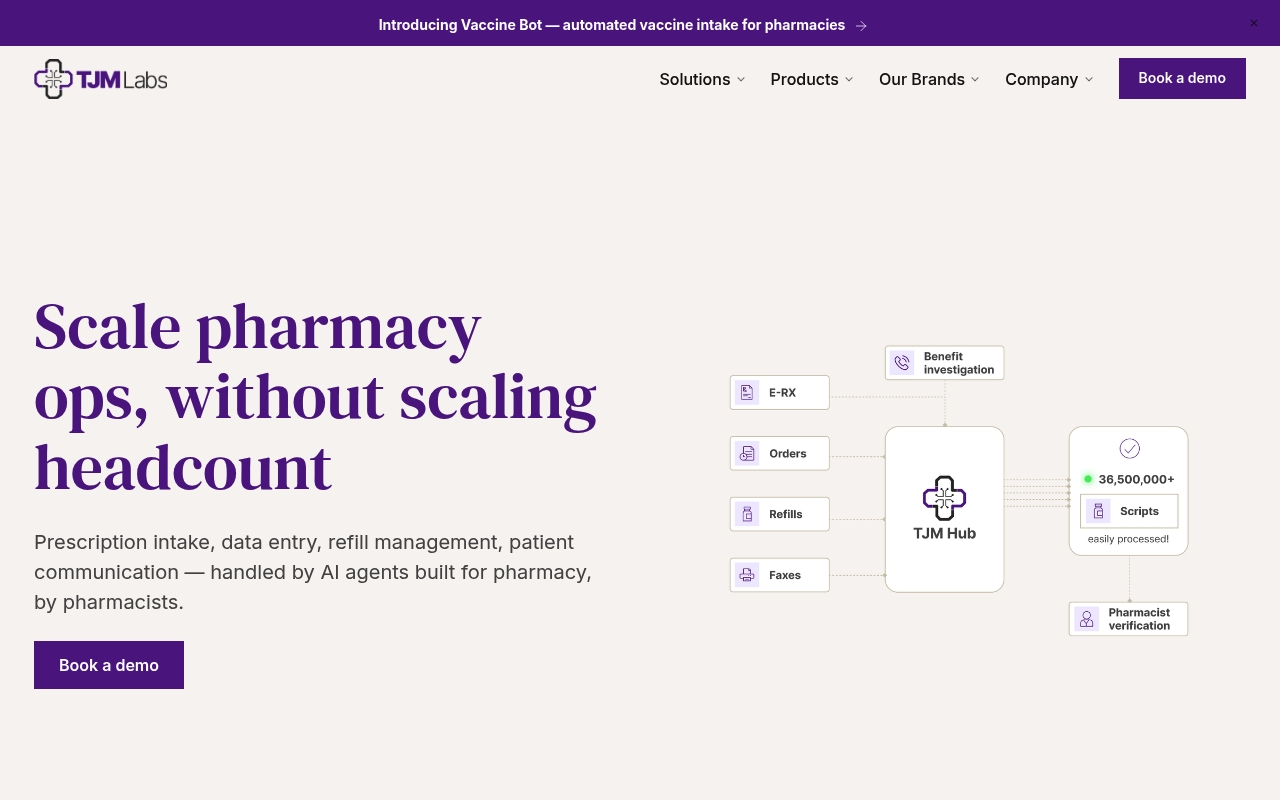Click the 'Scale pharmacy ops' headline

coord(315,397)
